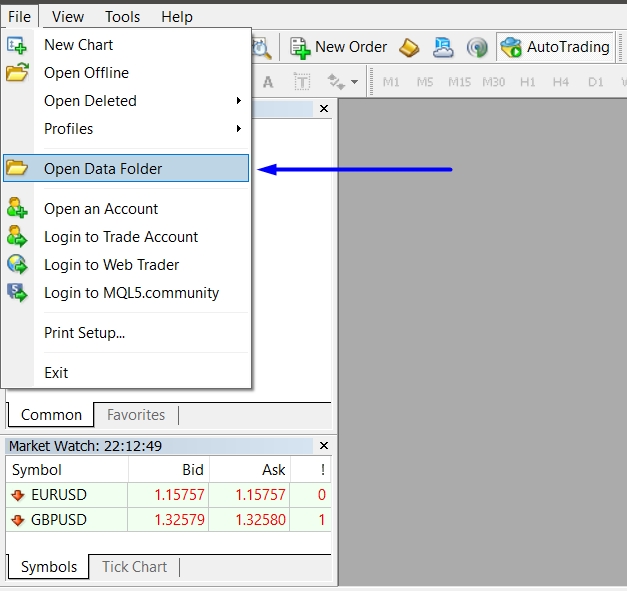Select Login to MQL5.community
The image size is (627, 591).
pos(126,293)
